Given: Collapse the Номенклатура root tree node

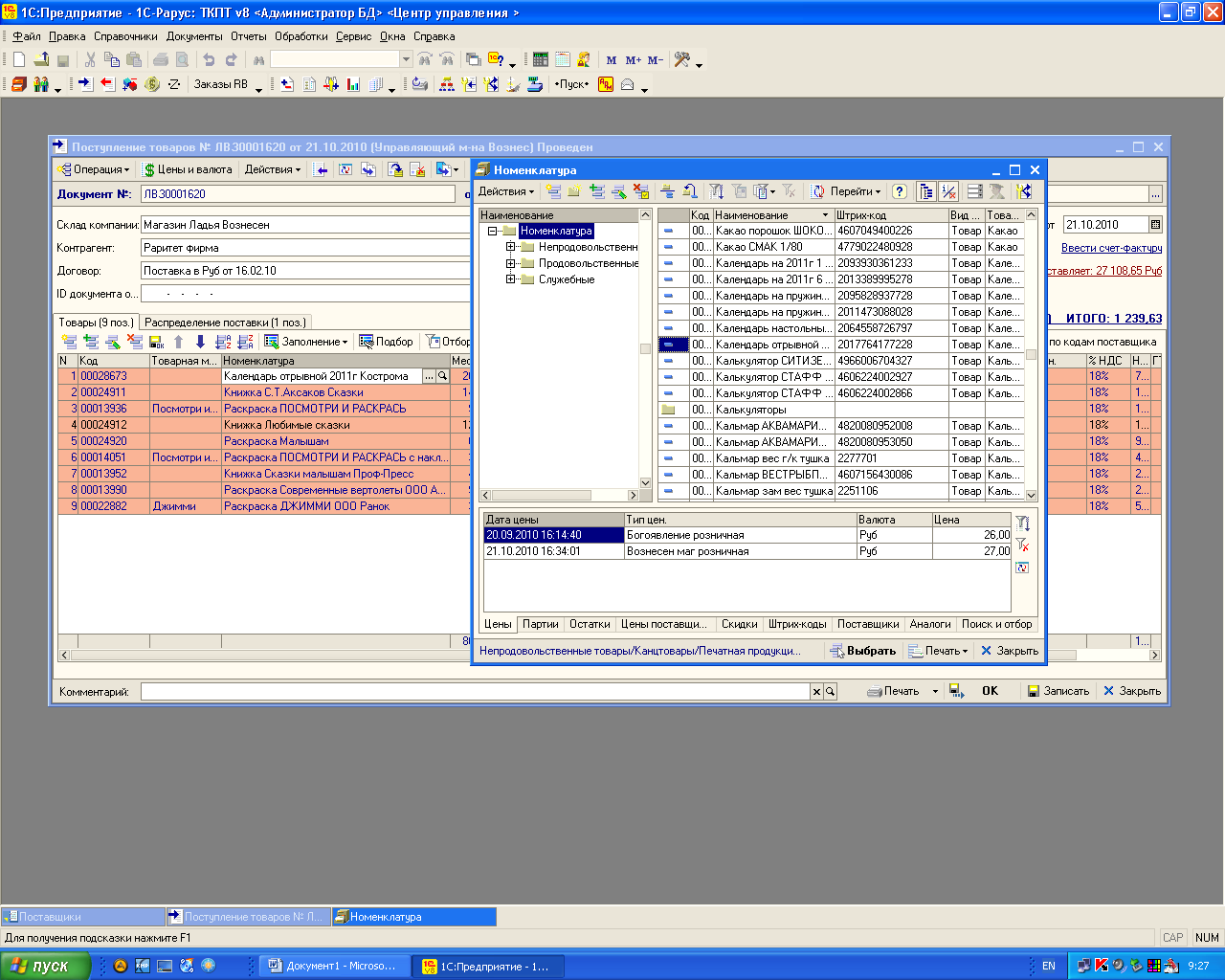Looking at the screenshot, I should pos(493,231).
